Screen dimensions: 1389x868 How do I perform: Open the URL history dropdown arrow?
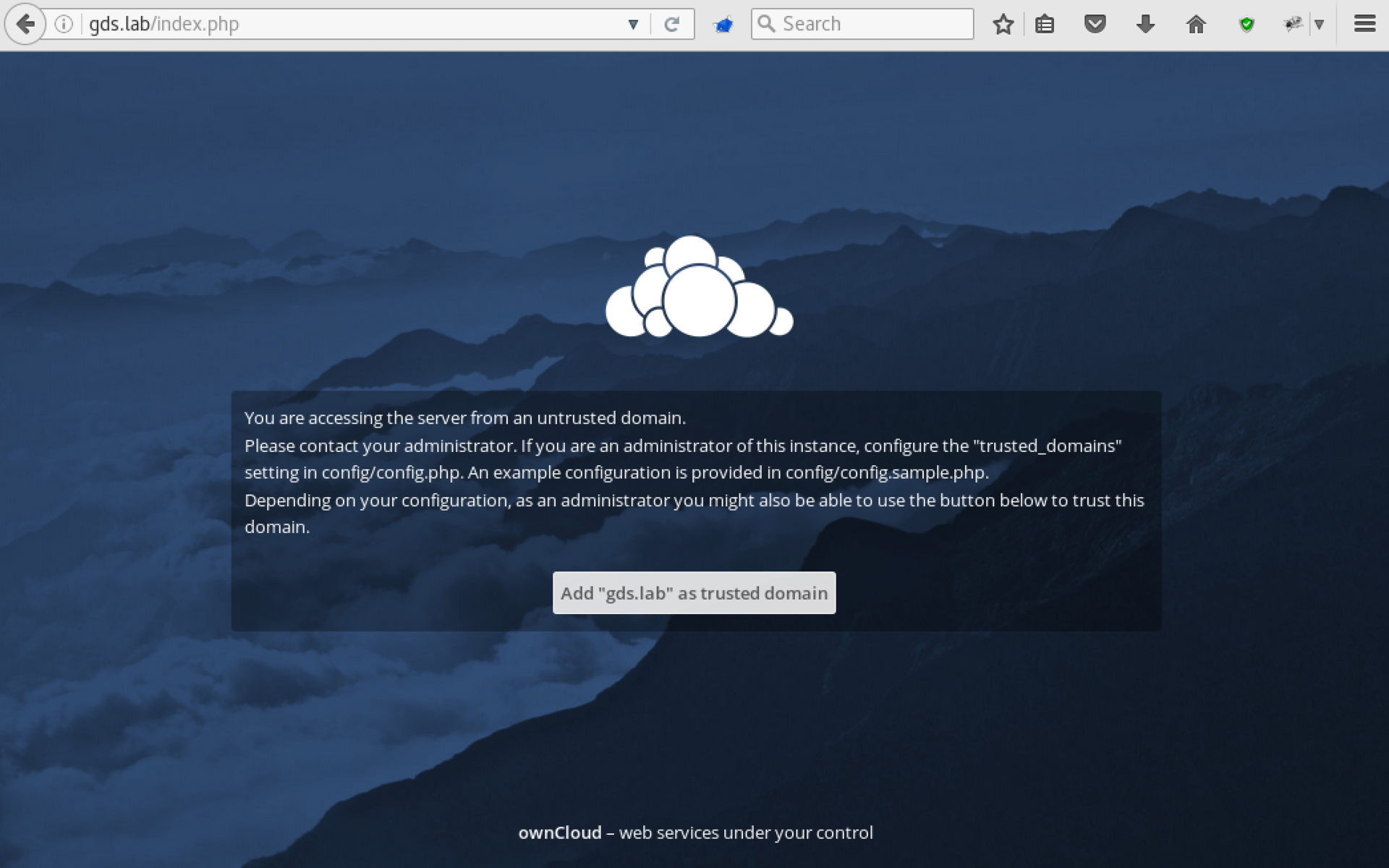633,24
